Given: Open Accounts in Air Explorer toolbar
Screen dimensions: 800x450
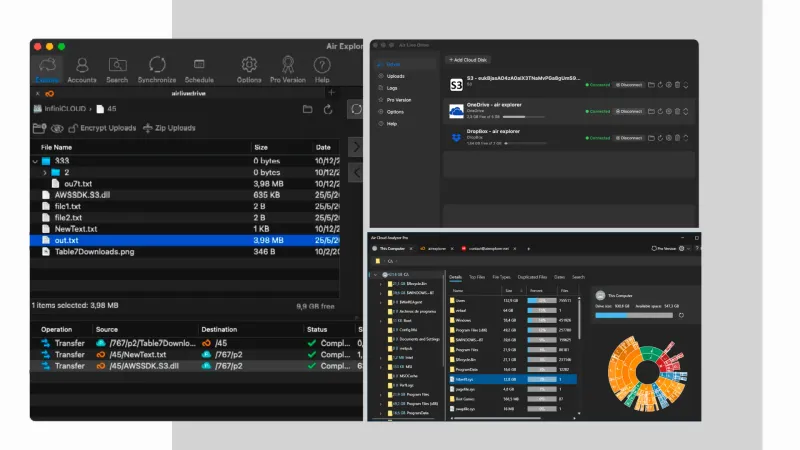Looking at the screenshot, I should 82,69.
